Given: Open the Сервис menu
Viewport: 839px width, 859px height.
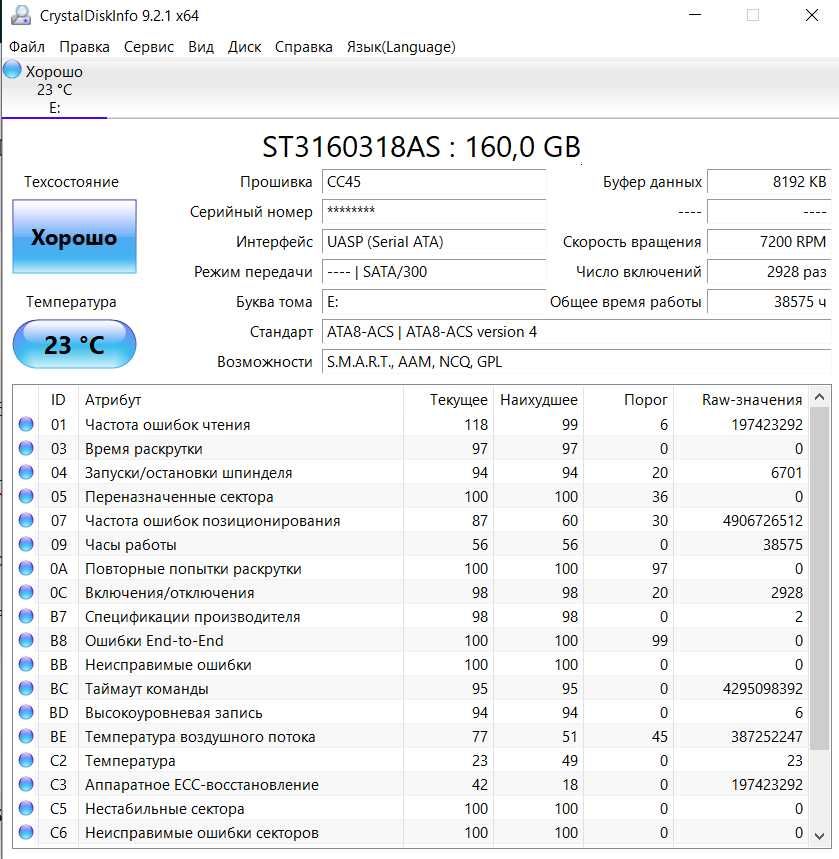Looking at the screenshot, I should point(149,47).
